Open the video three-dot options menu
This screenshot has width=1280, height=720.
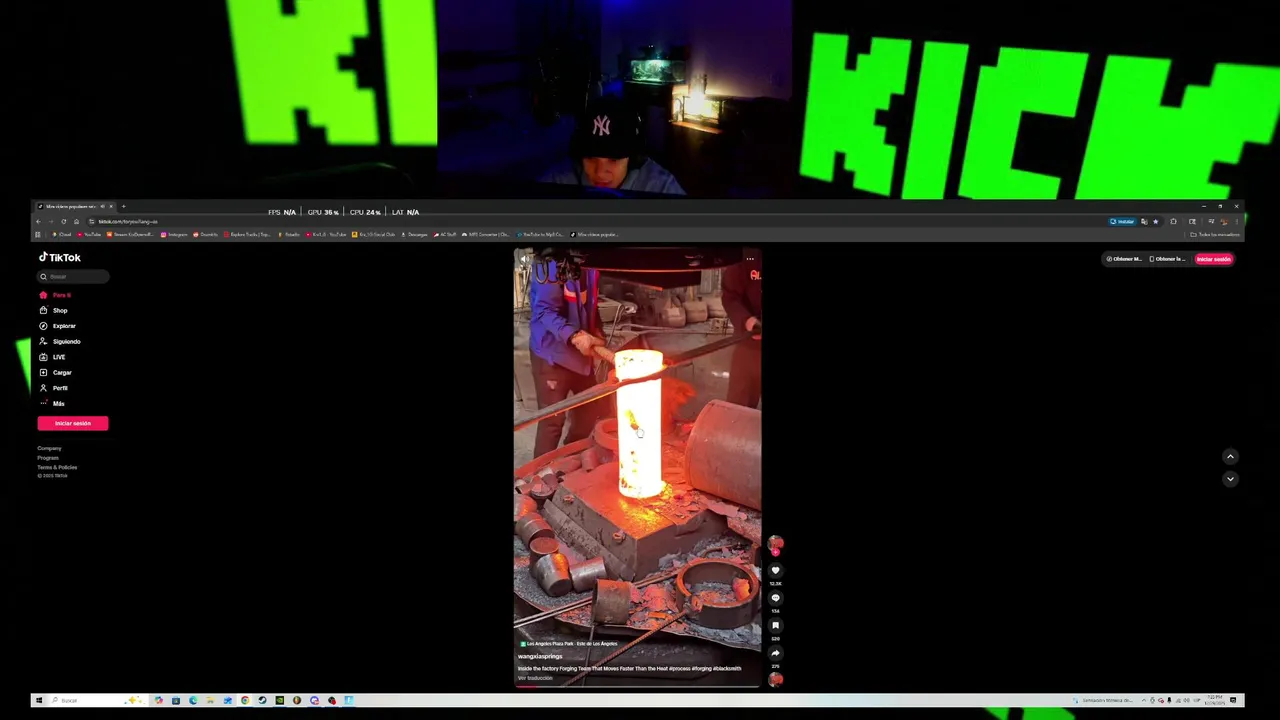(750, 259)
